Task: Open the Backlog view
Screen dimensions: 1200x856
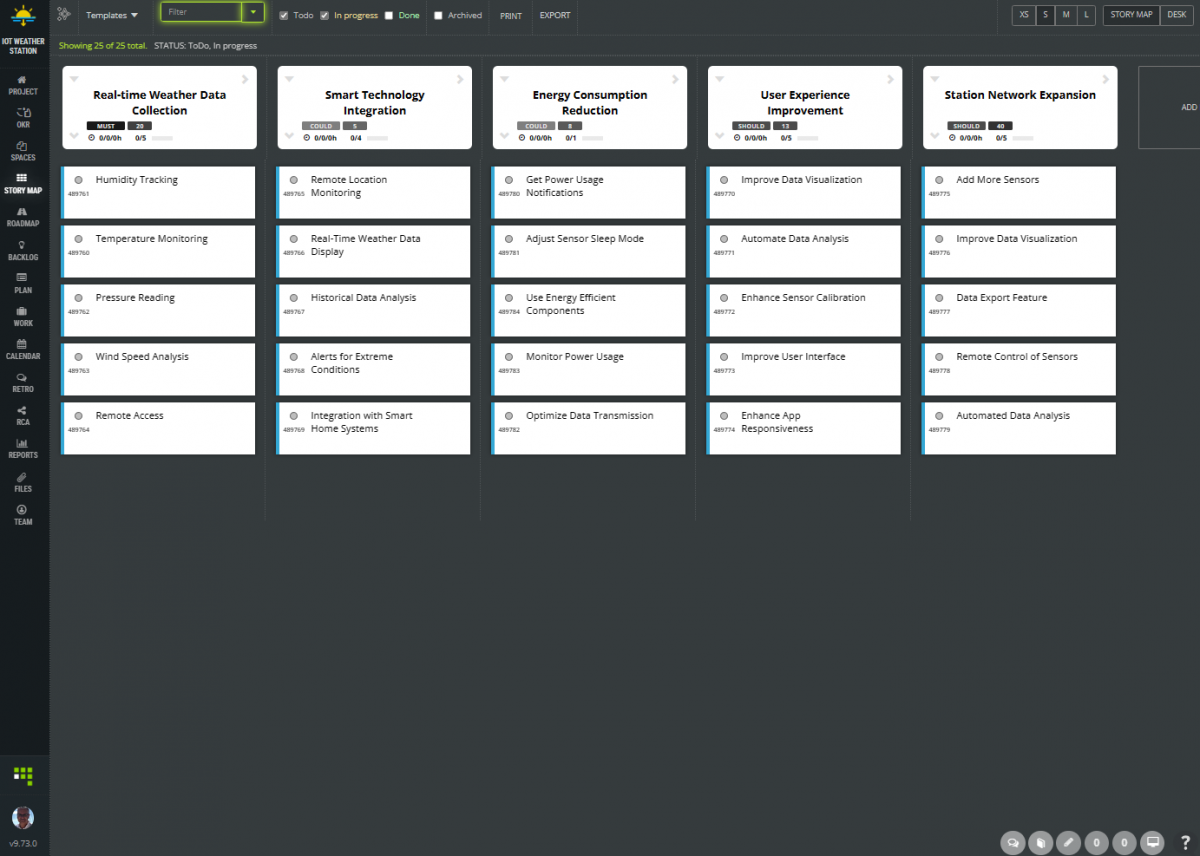Action: pos(22,250)
